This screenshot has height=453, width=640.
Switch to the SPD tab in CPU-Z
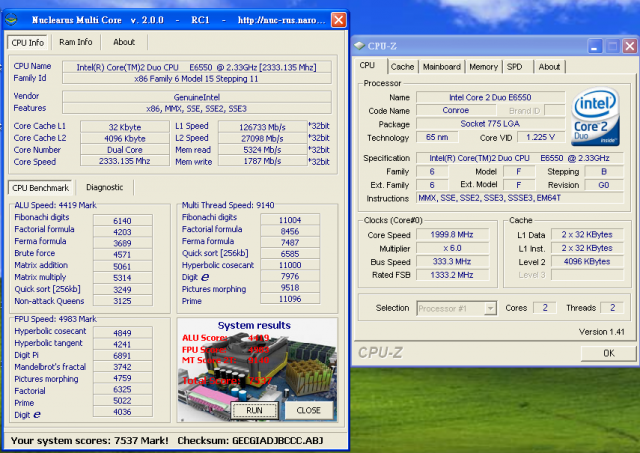click(514, 67)
